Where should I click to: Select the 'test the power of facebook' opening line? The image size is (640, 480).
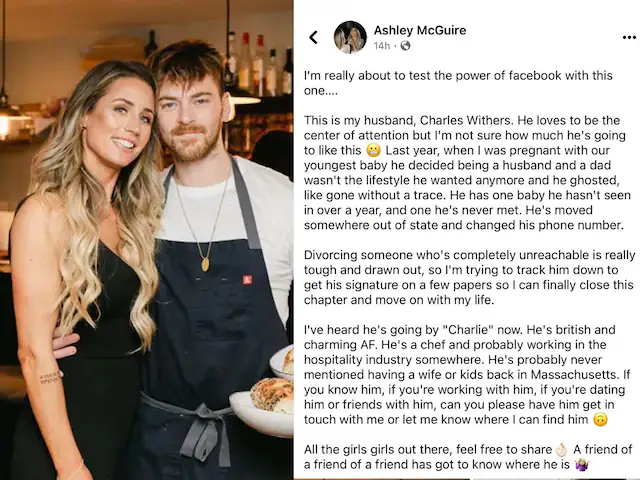point(458,83)
